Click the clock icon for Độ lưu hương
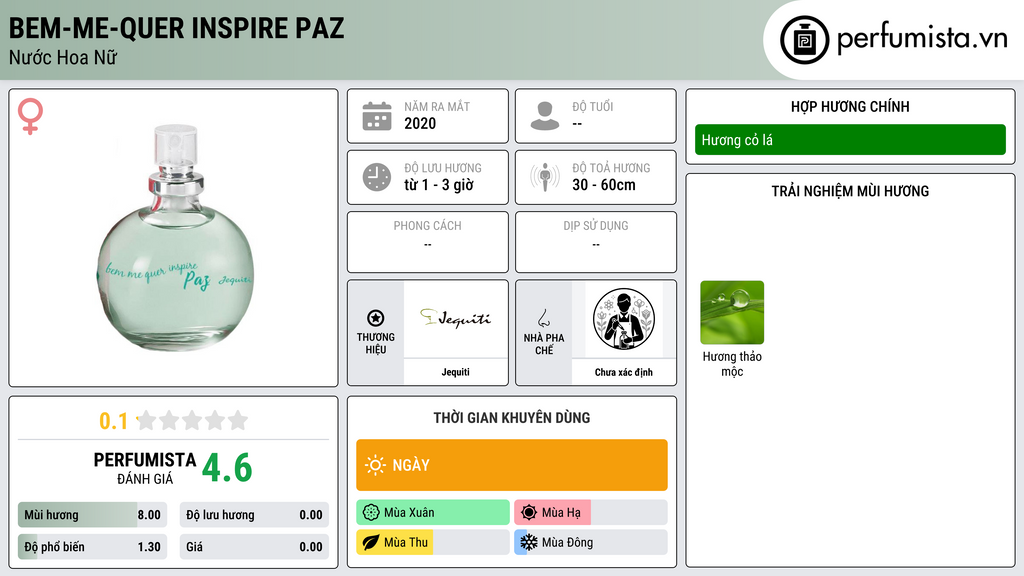Screen dimensions: 1024x576 377,177
